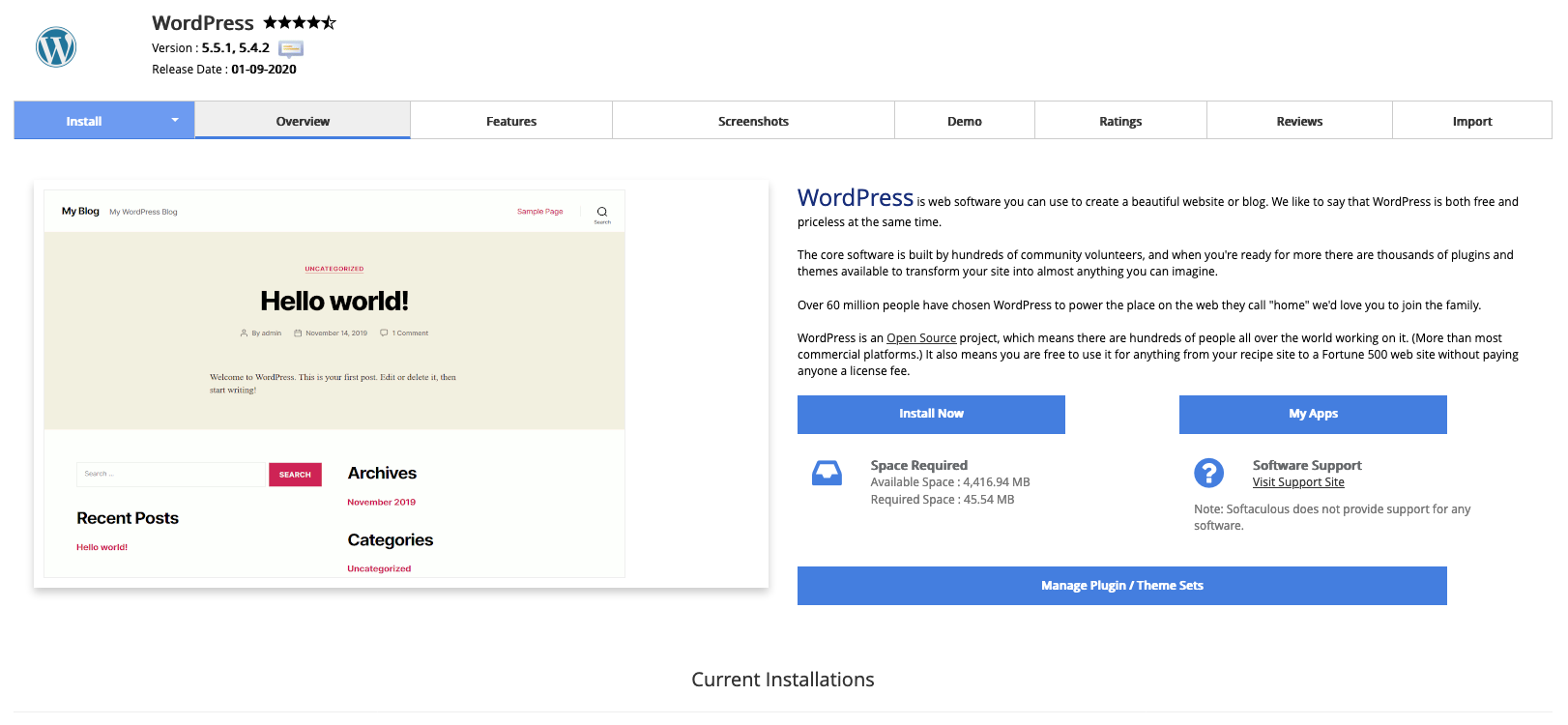Click the Sample Page link in preview
The width and height of the screenshot is (1568, 725).
tap(539, 212)
